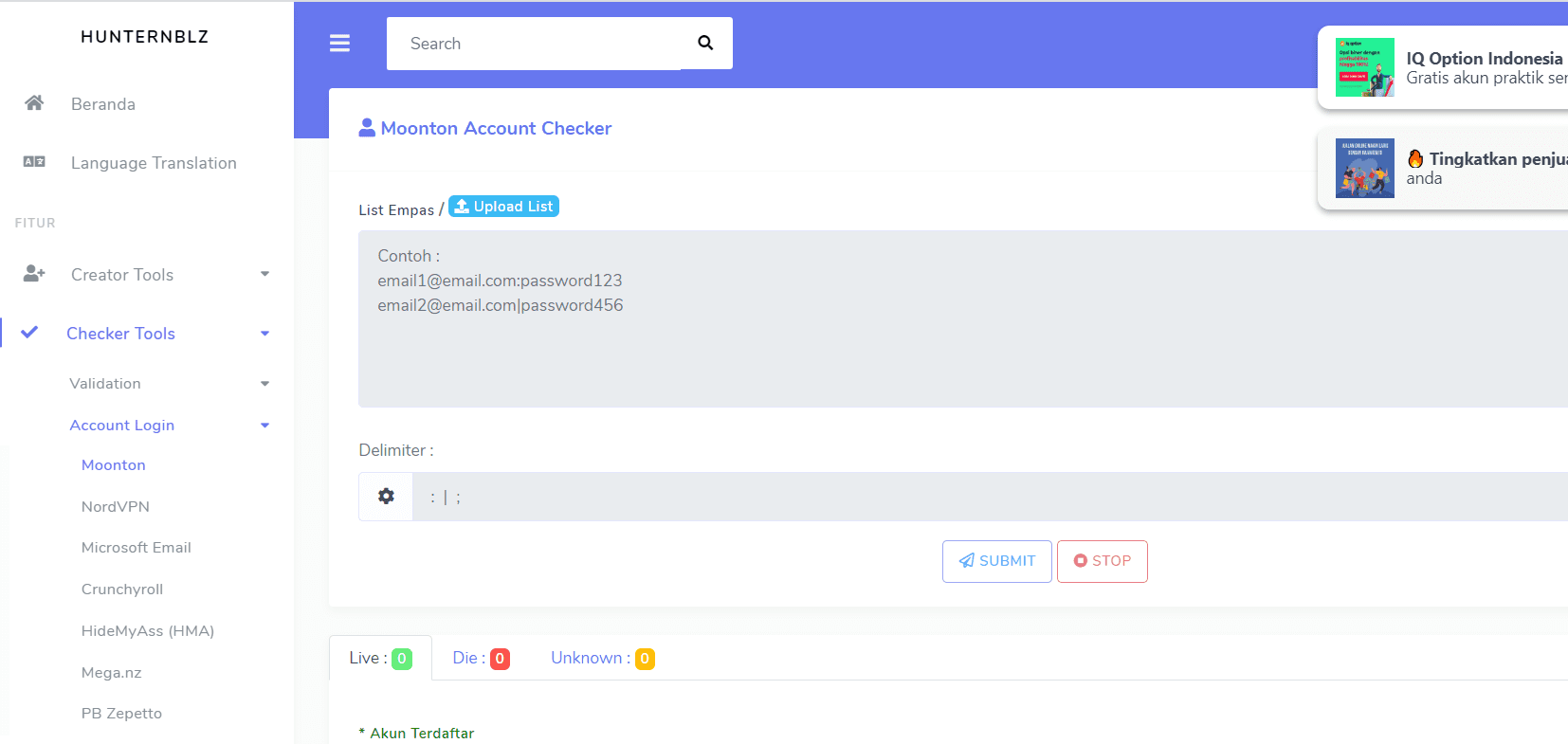Open the Beranda page
Viewport: 1568px width, 744px height.
point(103,104)
